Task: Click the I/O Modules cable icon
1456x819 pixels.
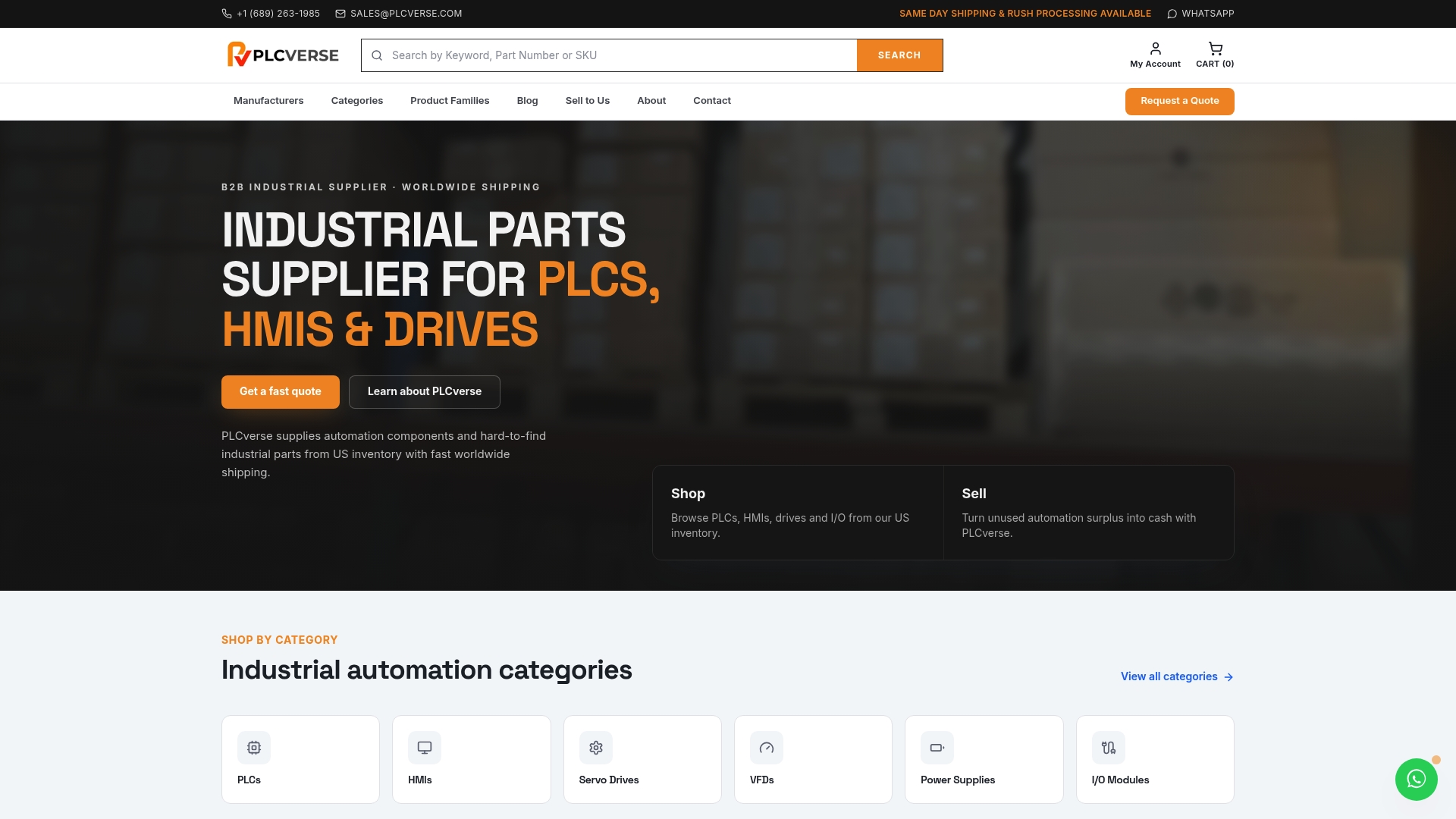Action: [1109, 748]
